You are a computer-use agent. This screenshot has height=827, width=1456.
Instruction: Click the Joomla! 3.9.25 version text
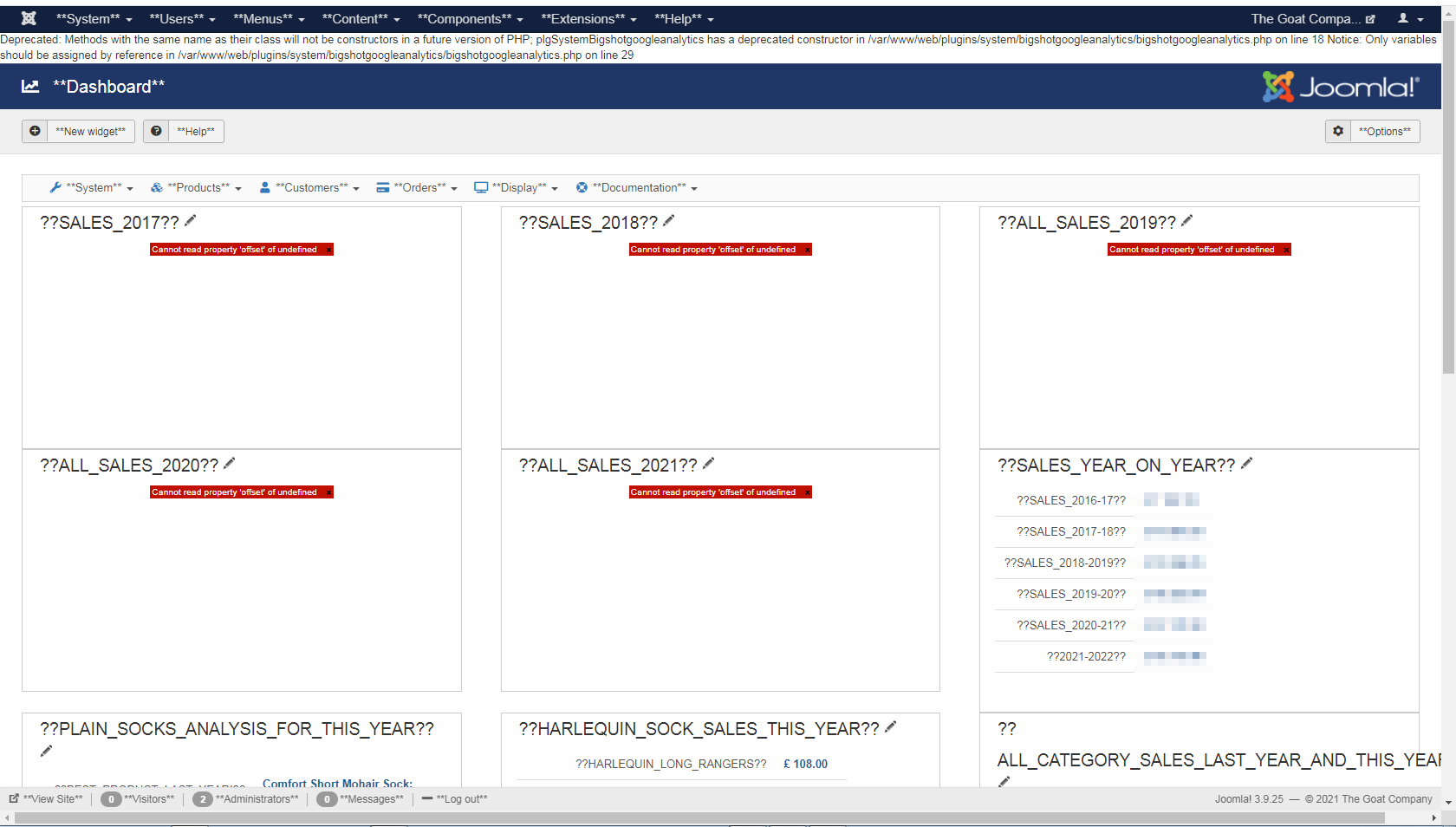(1249, 799)
